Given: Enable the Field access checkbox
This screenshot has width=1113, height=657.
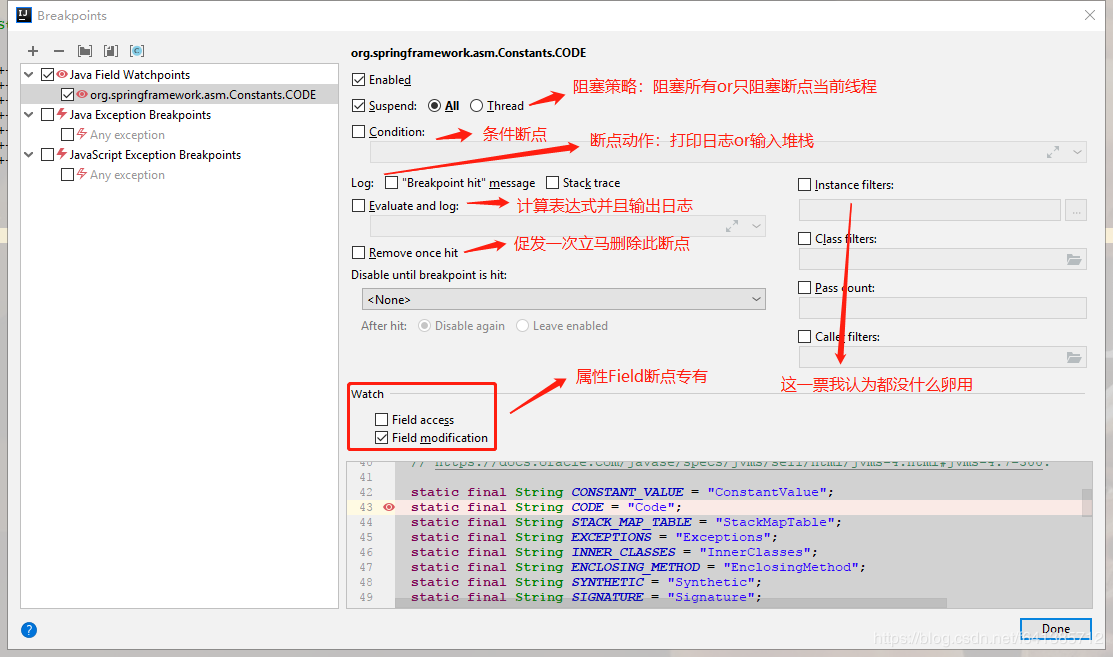Looking at the screenshot, I should [x=382, y=420].
